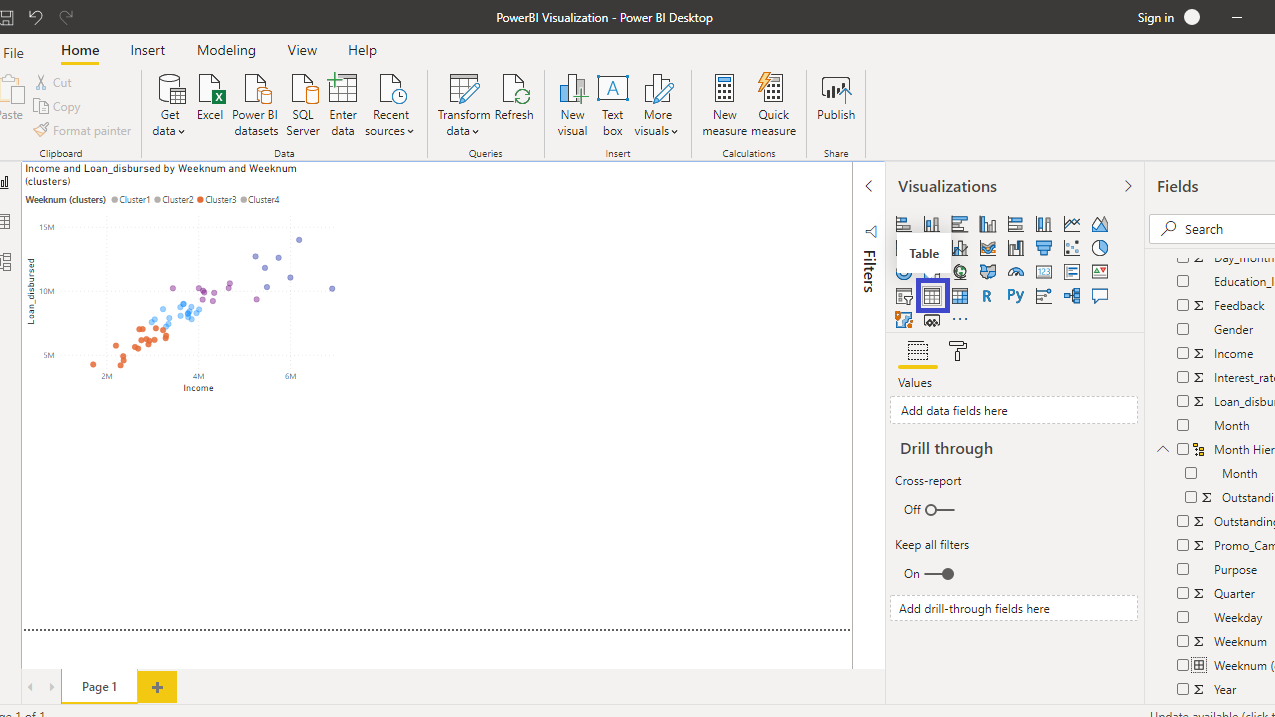This screenshot has width=1275, height=717.
Task: Choose the ArcGIS Maps visual icon
Action: [x=904, y=320]
